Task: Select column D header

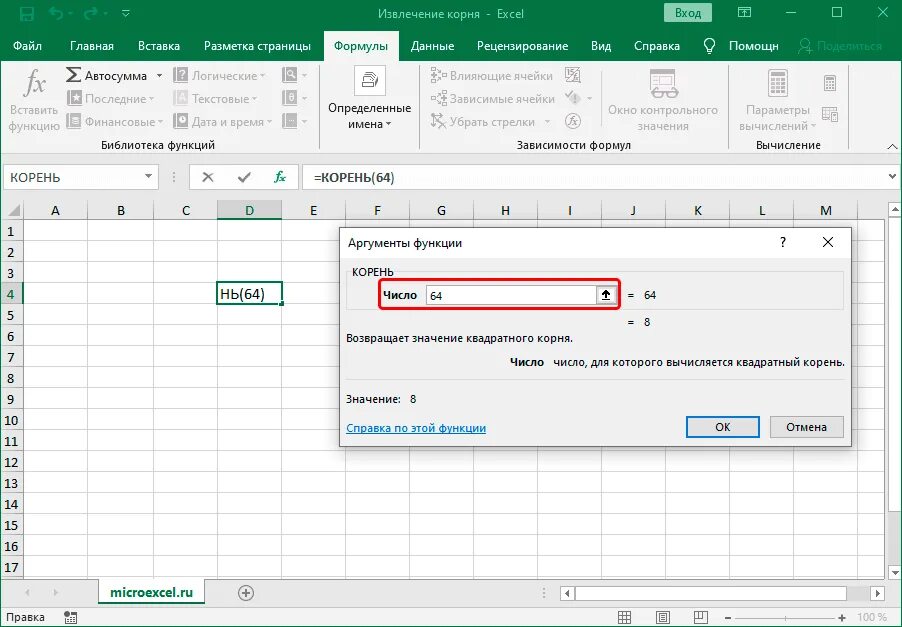Action: [x=249, y=211]
